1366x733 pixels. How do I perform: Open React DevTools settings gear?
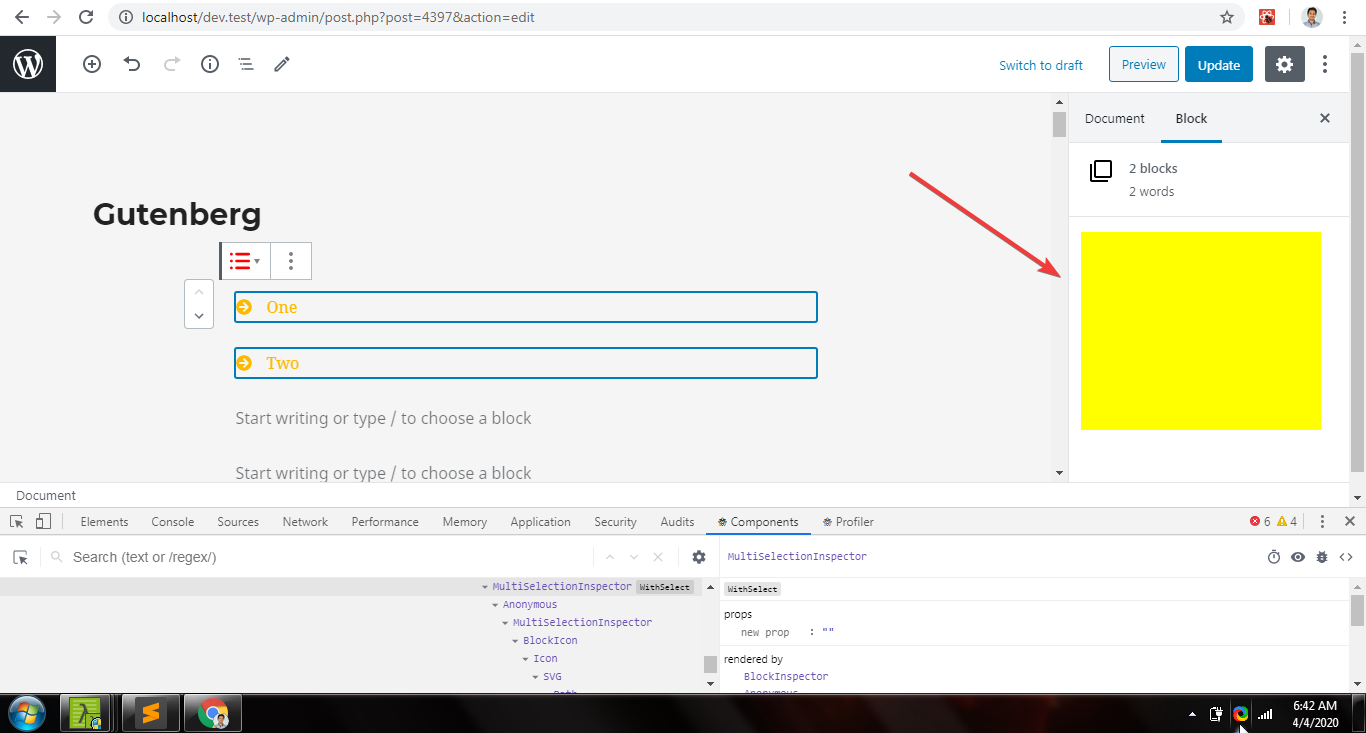[x=699, y=557]
